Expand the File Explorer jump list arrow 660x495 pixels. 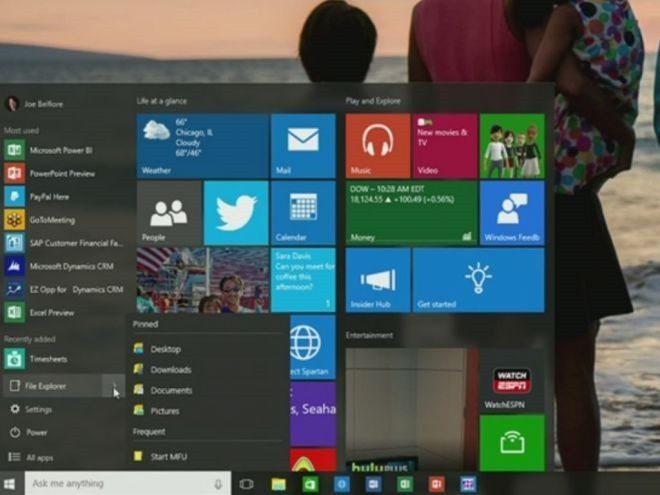[x=116, y=385]
